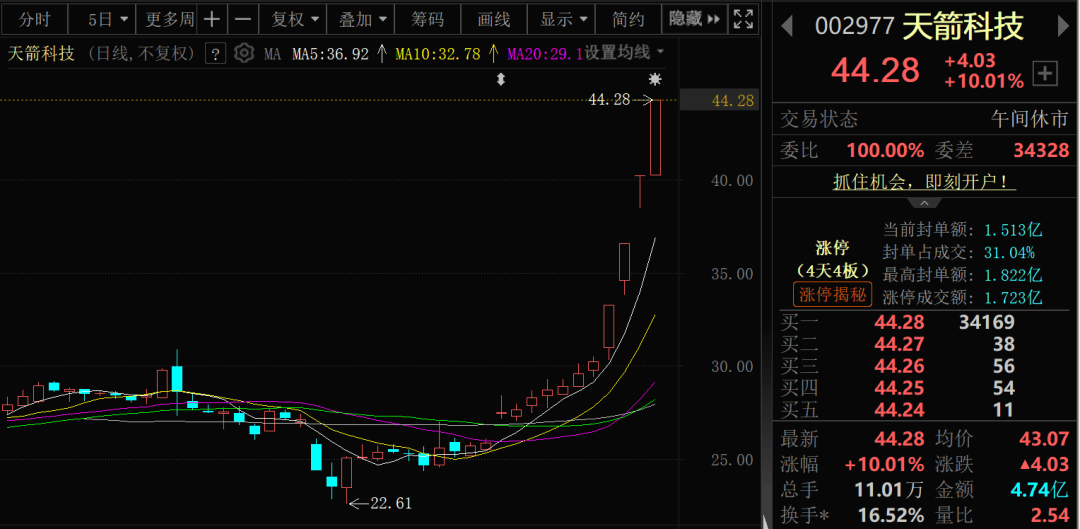Select the 买五 bid price 44.24
Viewport: 1080px width, 529px height.
899,410
